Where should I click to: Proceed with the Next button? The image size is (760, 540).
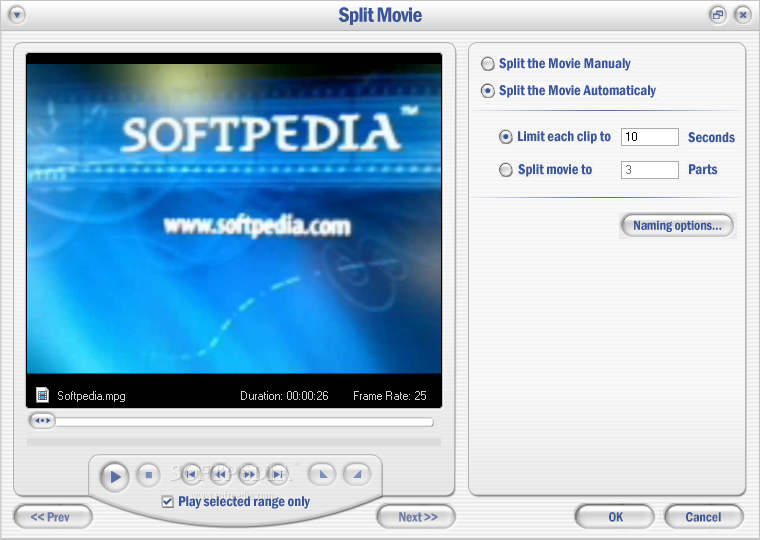point(416,517)
